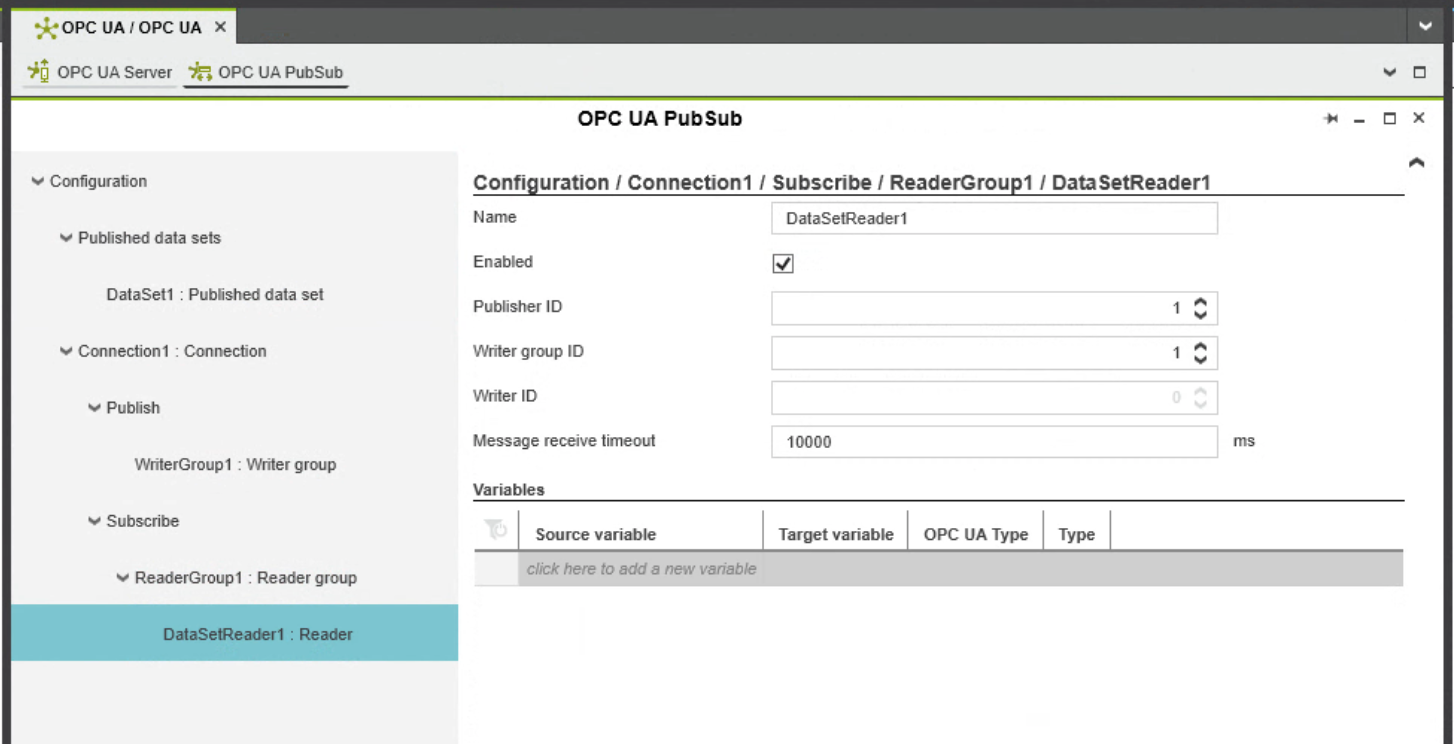Click the Variables section heading
Viewport: 1454px width, 744px height.
[x=509, y=490]
